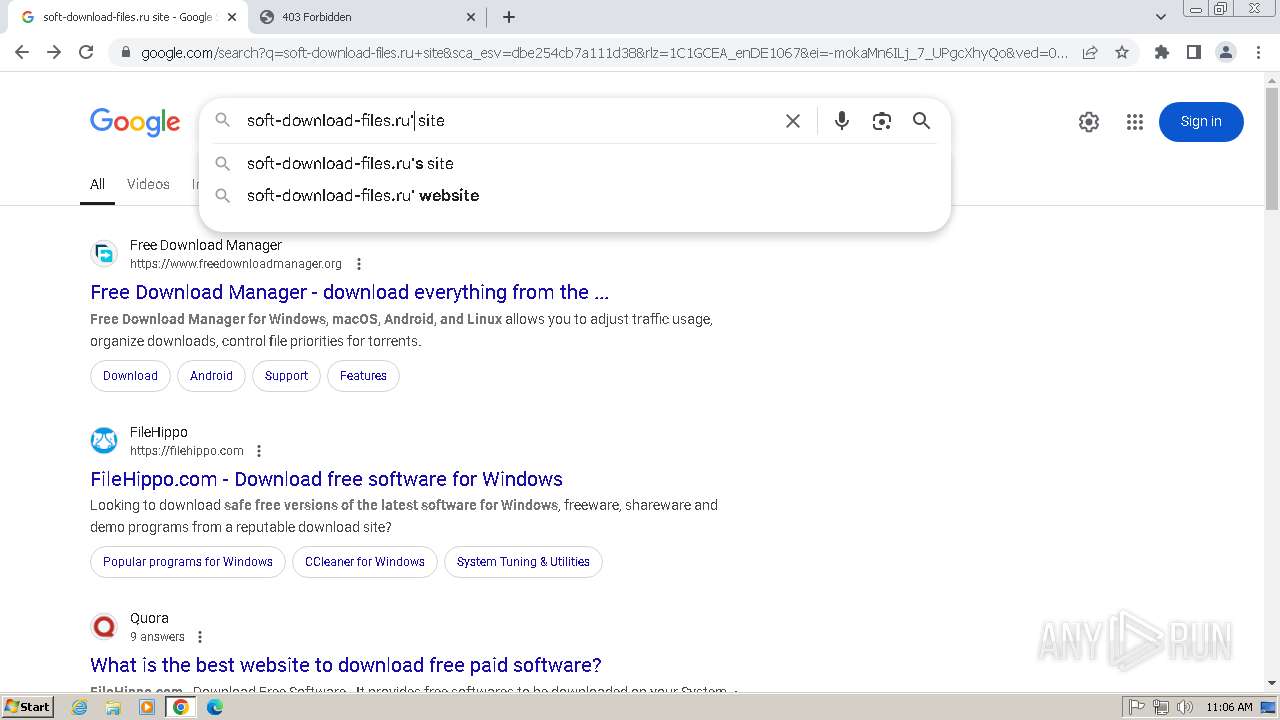Open Free Download Manager favicon

tap(104, 254)
